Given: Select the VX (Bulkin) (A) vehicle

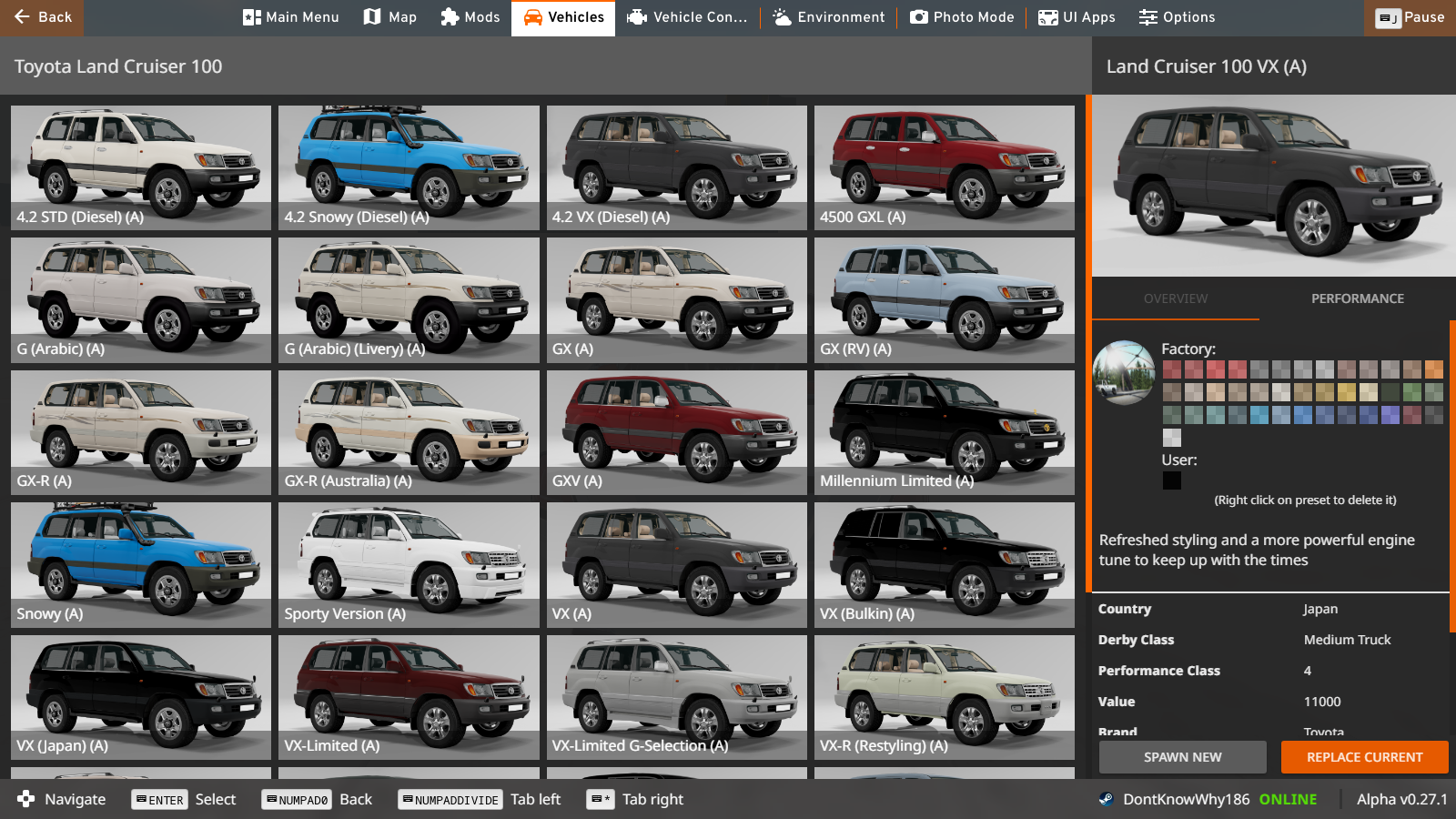Looking at the screenshot, I should point(945,564).
